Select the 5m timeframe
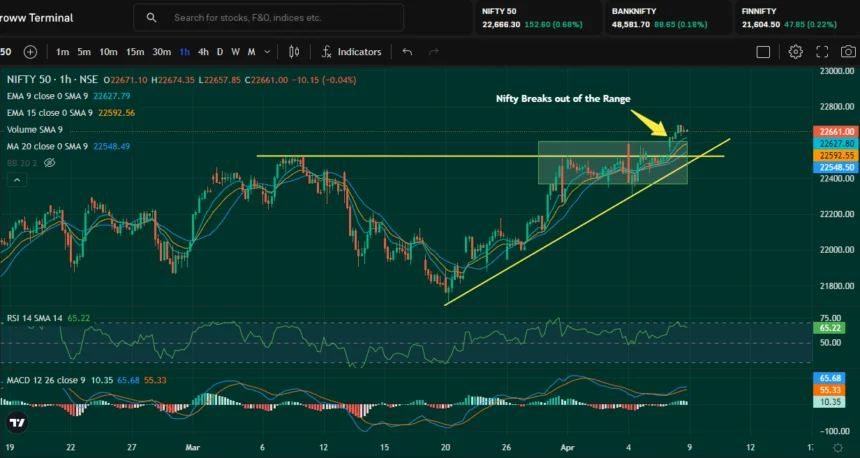 point(84,52)
